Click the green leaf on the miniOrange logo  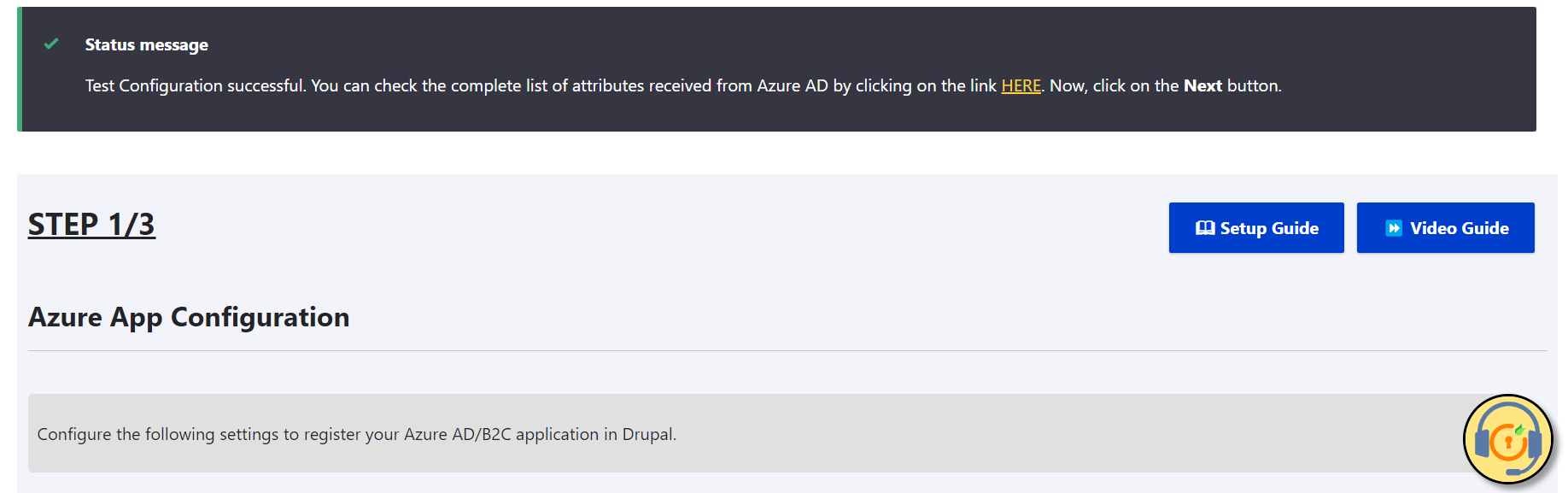[x=1520, y=431]
